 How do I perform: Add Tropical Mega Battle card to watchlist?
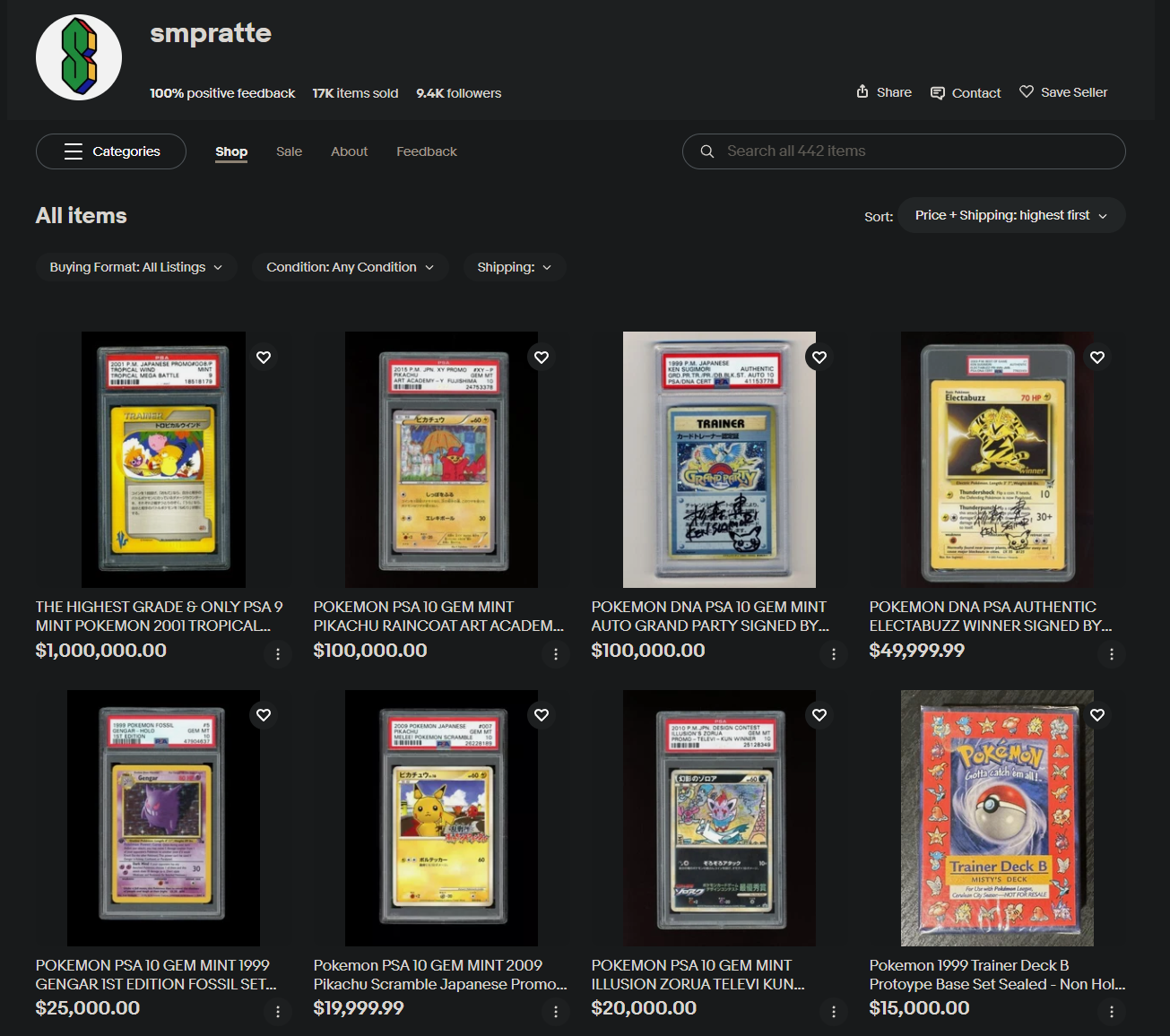click(x=264, y=357)
